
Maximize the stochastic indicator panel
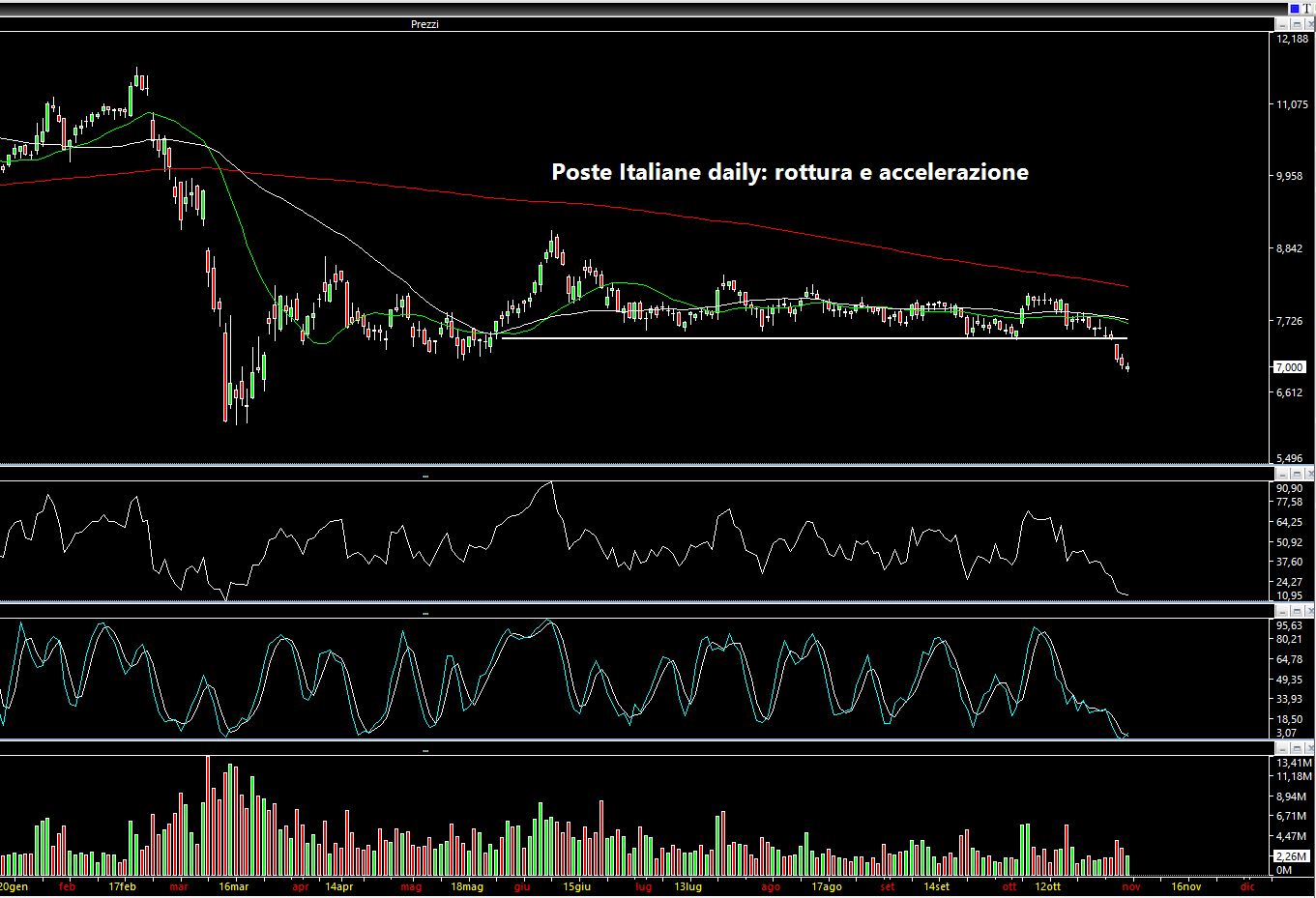1296,612
